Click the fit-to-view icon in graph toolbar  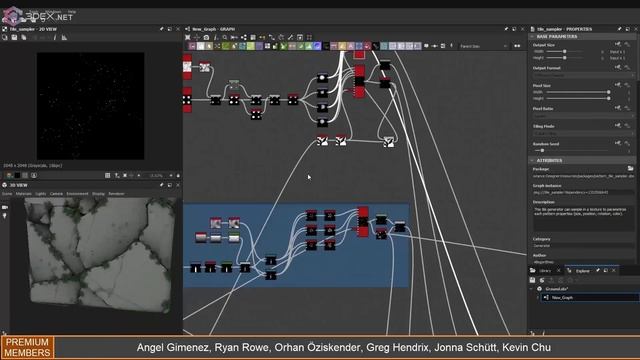click(x=188, y=38)
